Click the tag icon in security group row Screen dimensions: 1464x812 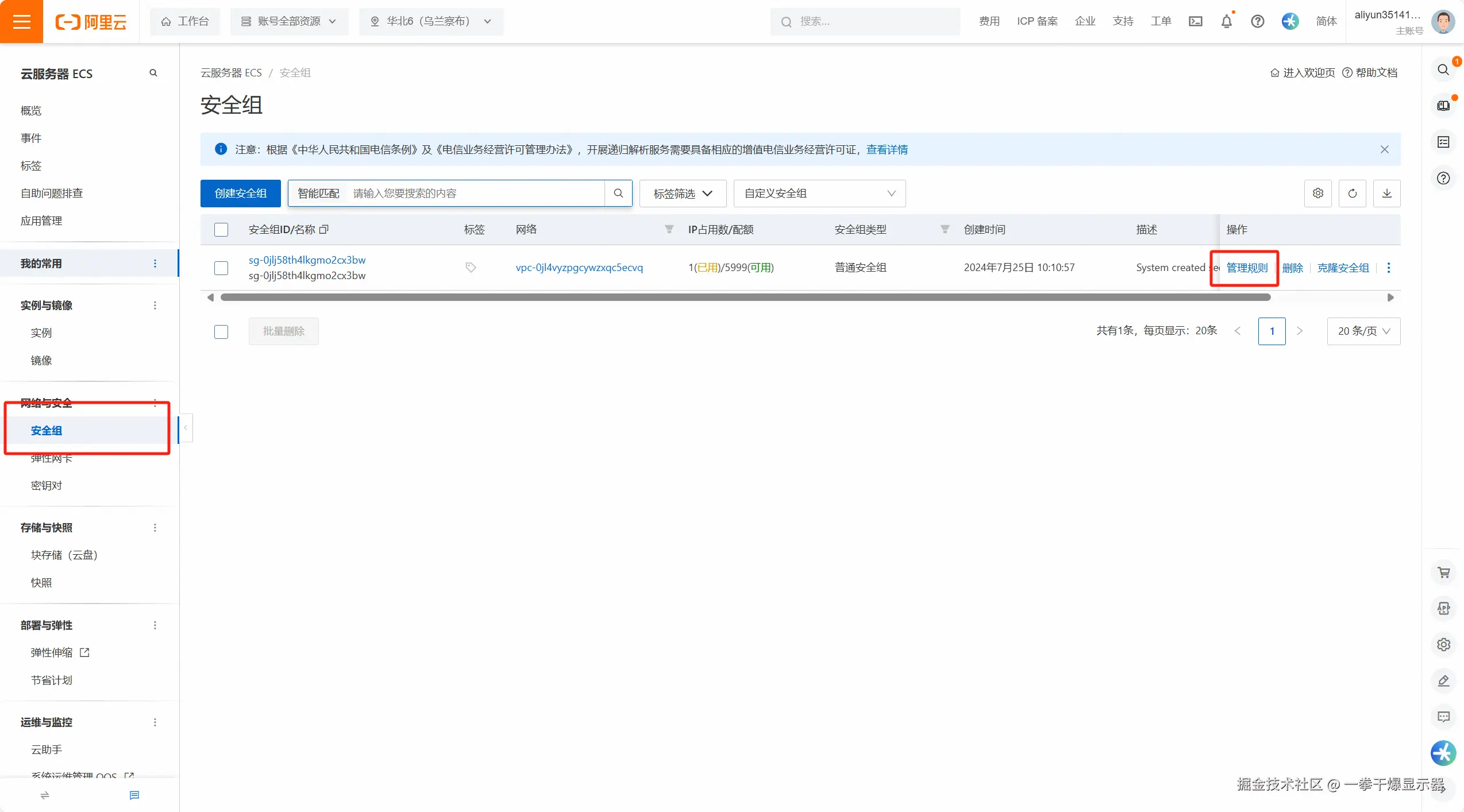(471, 268)
